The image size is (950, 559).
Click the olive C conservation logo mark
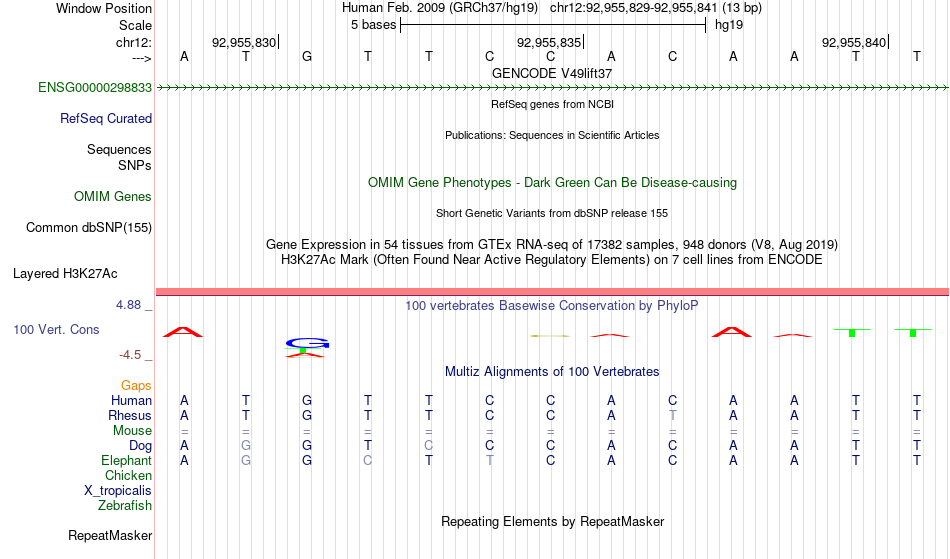pyautogui.click(x=550, y=336)
